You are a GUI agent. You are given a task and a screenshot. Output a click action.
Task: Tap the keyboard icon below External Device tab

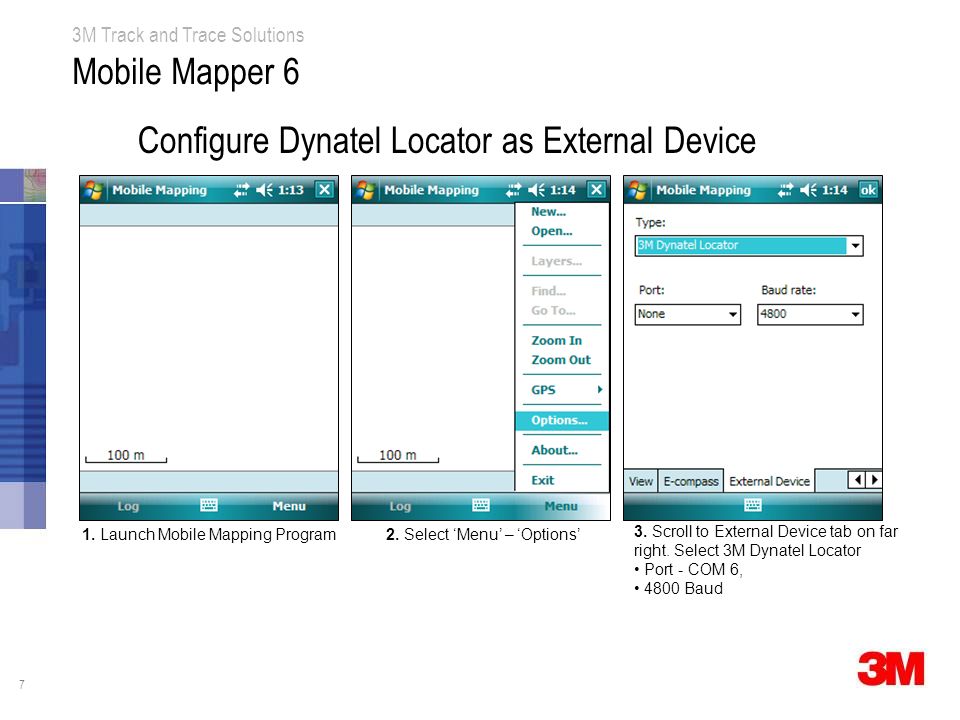[752, 505]
